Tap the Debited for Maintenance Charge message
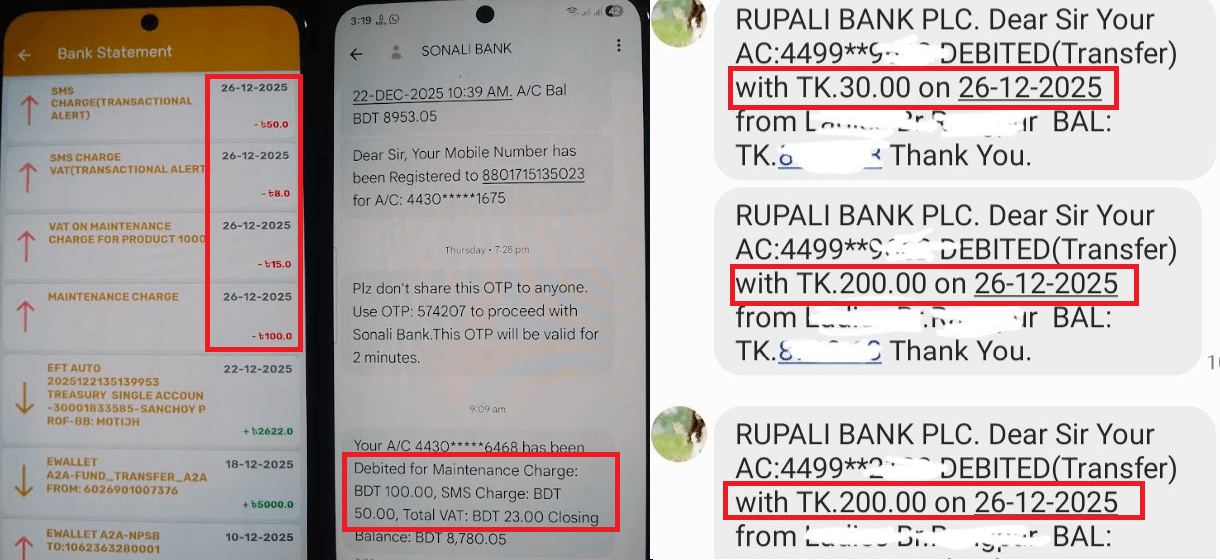 (x=480, y=491)
